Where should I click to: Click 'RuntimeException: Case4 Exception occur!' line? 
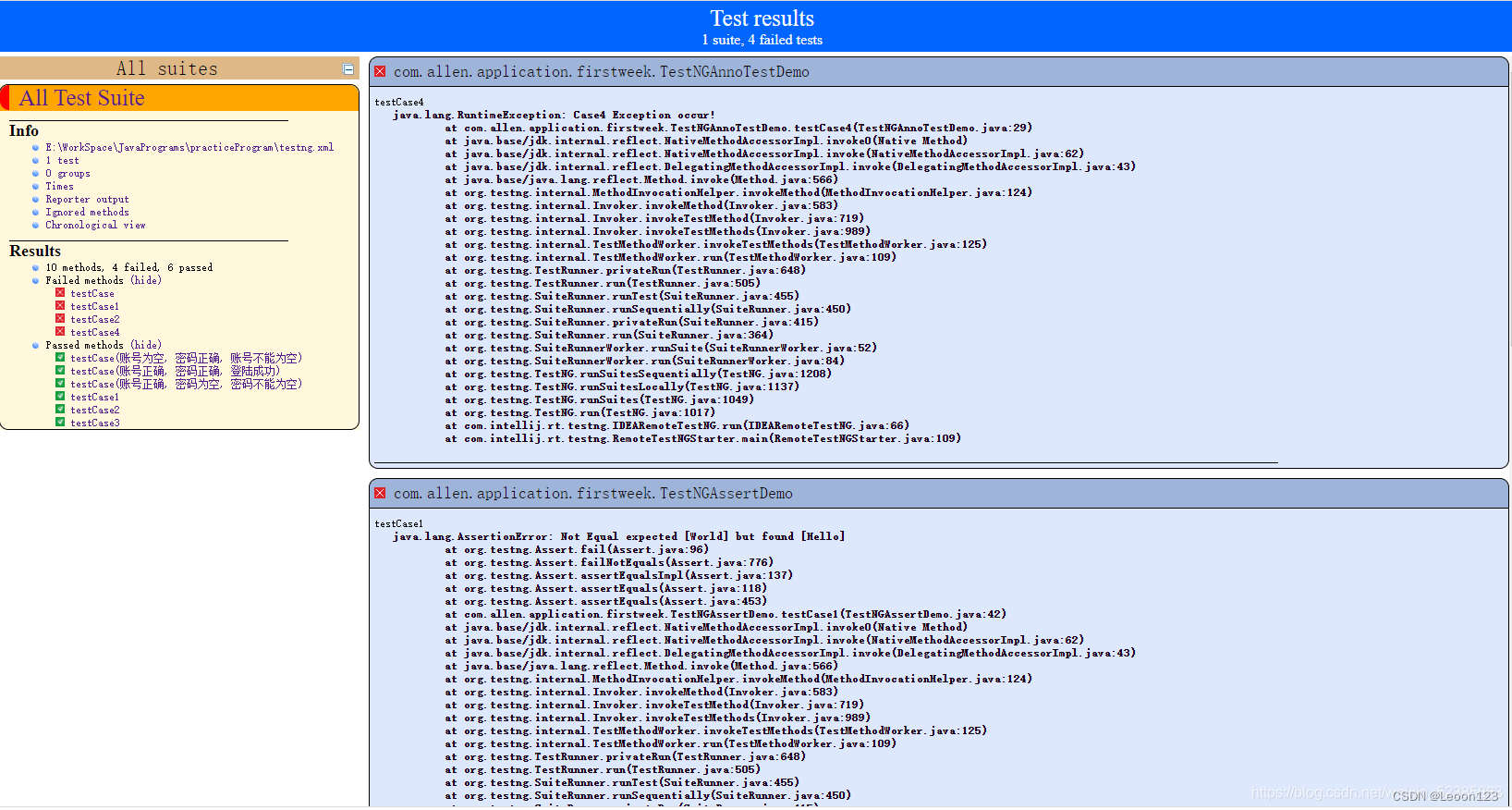554,115
